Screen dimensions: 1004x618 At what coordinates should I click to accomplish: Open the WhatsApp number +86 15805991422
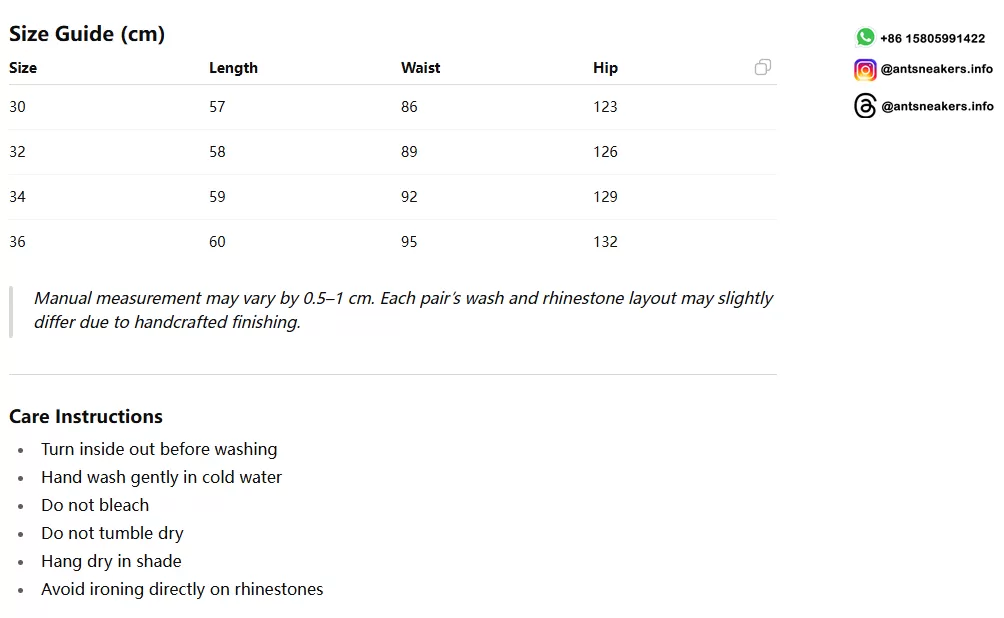(x=932, y=38)
